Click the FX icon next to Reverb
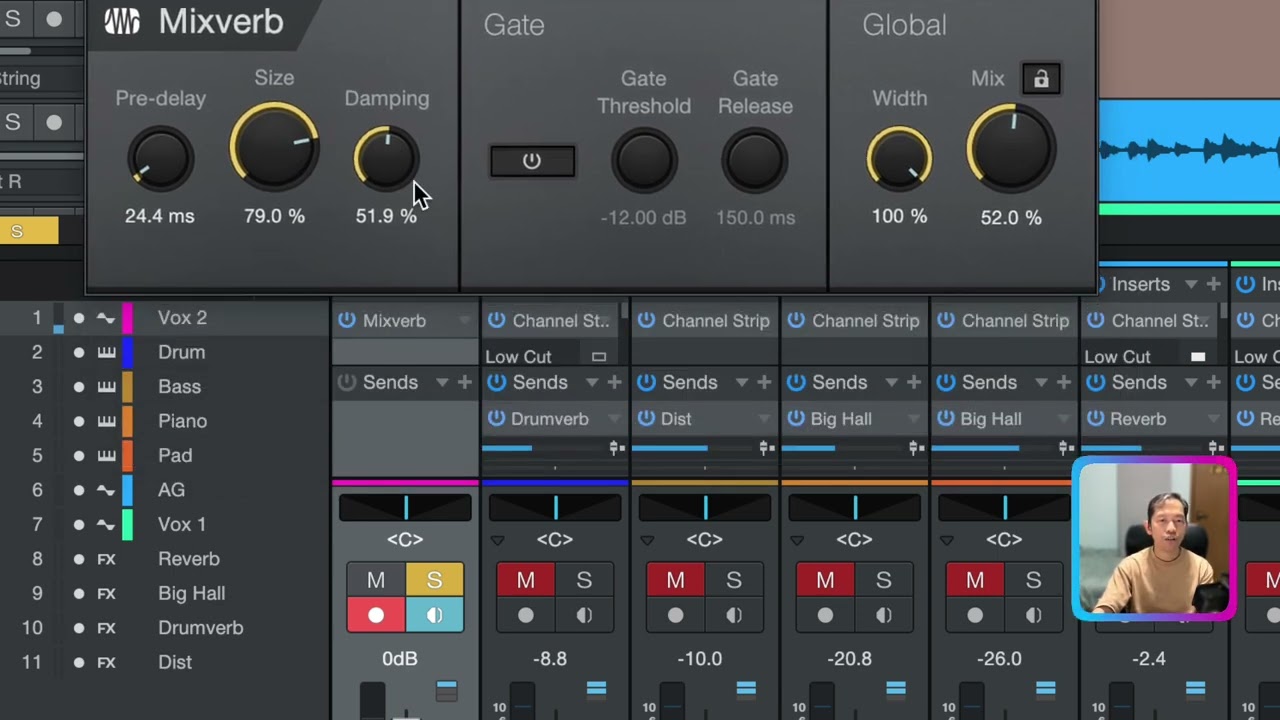 106,559
